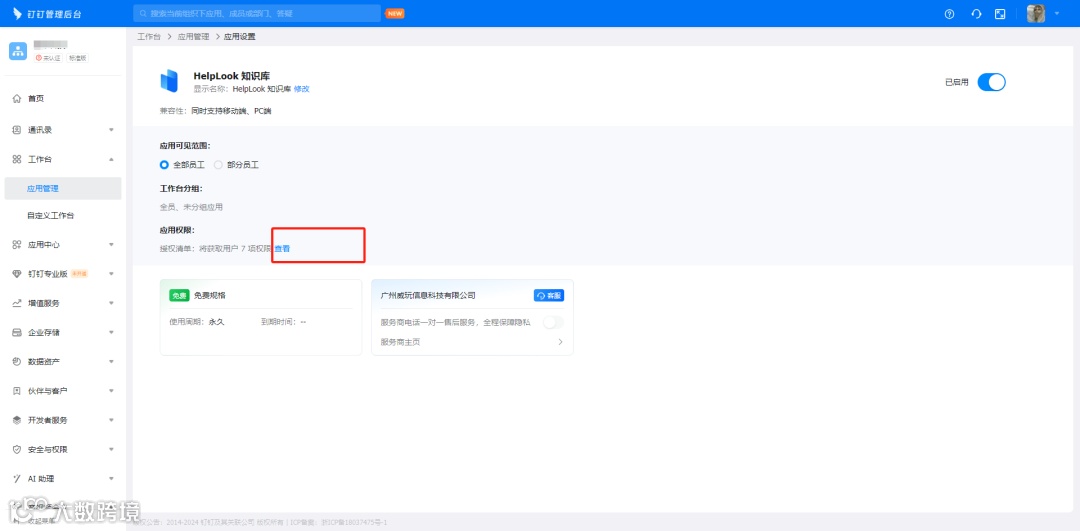Open the 通讯录 menu label
Image resolution: width=1080 pixels, height=531 pixels.
[40, 129]
